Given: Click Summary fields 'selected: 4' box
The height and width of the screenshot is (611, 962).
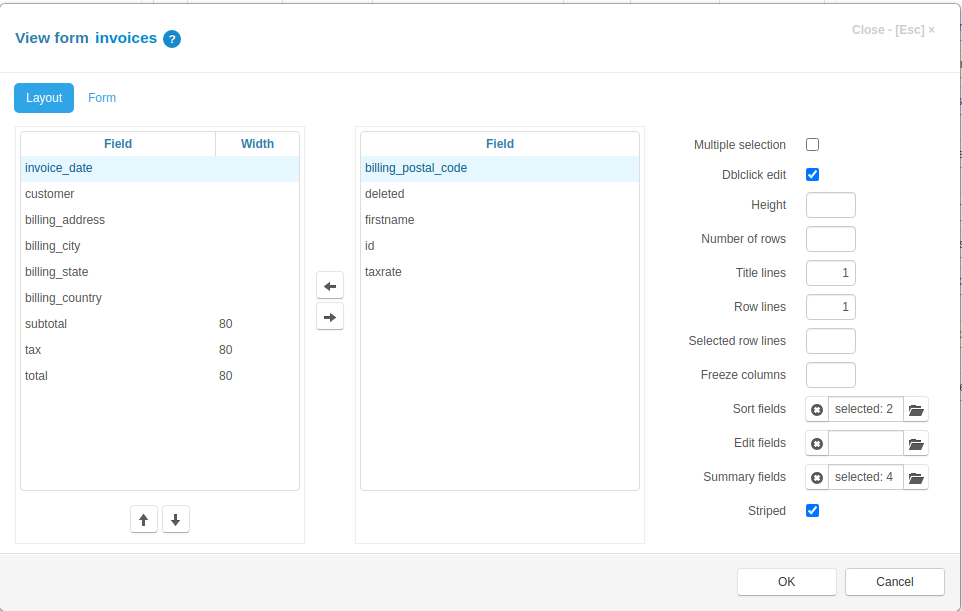Looking at the screenshot, I should 866,477.
